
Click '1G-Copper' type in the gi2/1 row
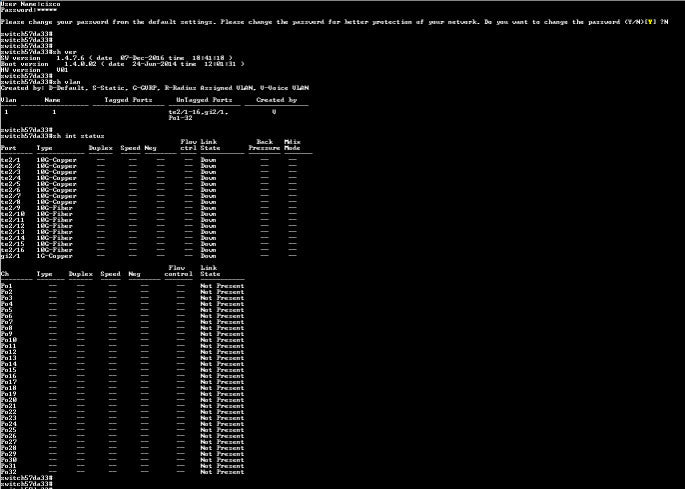[x=55, y=256]
